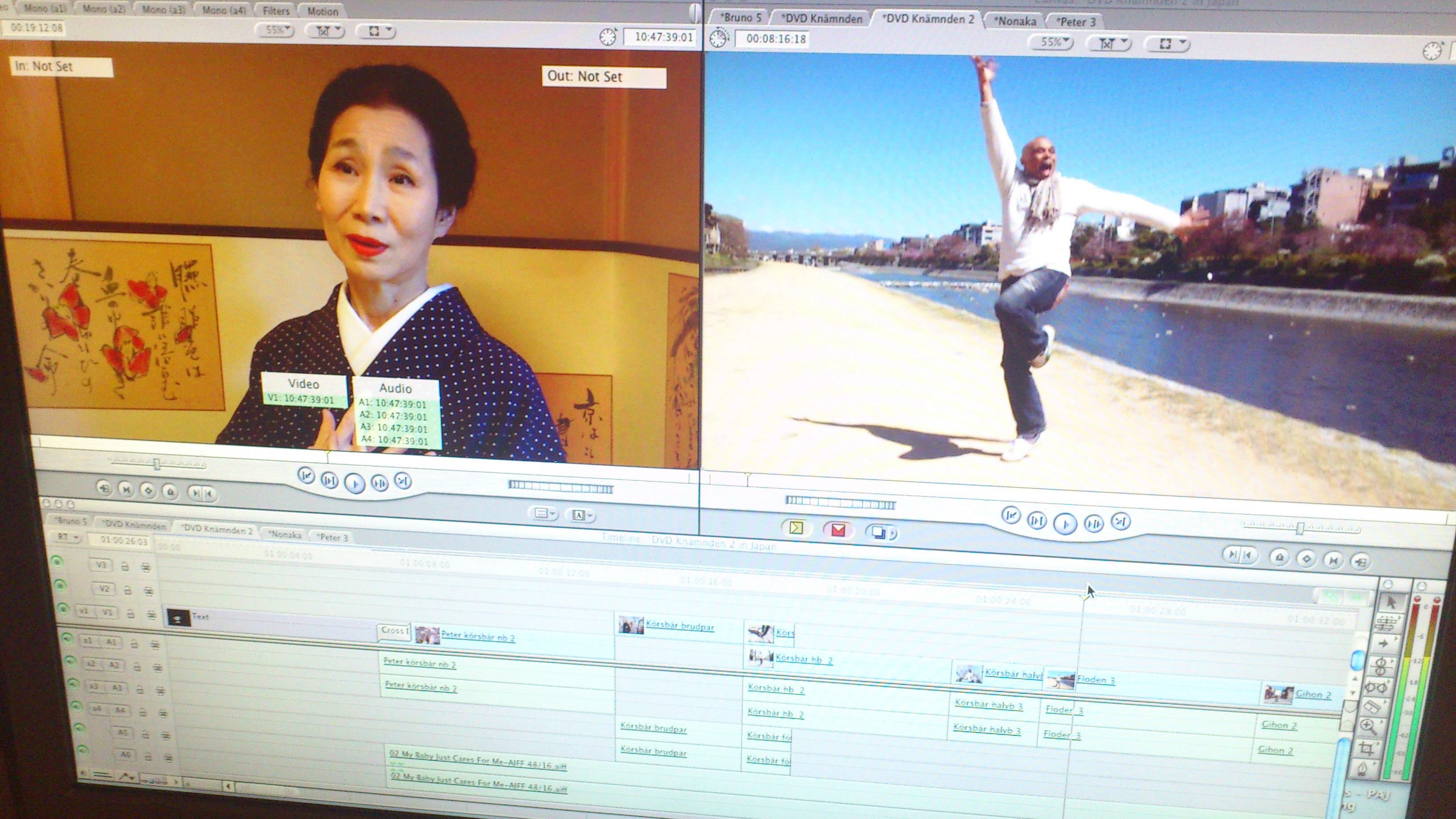Lock the V2 video track

[x=127, y=590]
